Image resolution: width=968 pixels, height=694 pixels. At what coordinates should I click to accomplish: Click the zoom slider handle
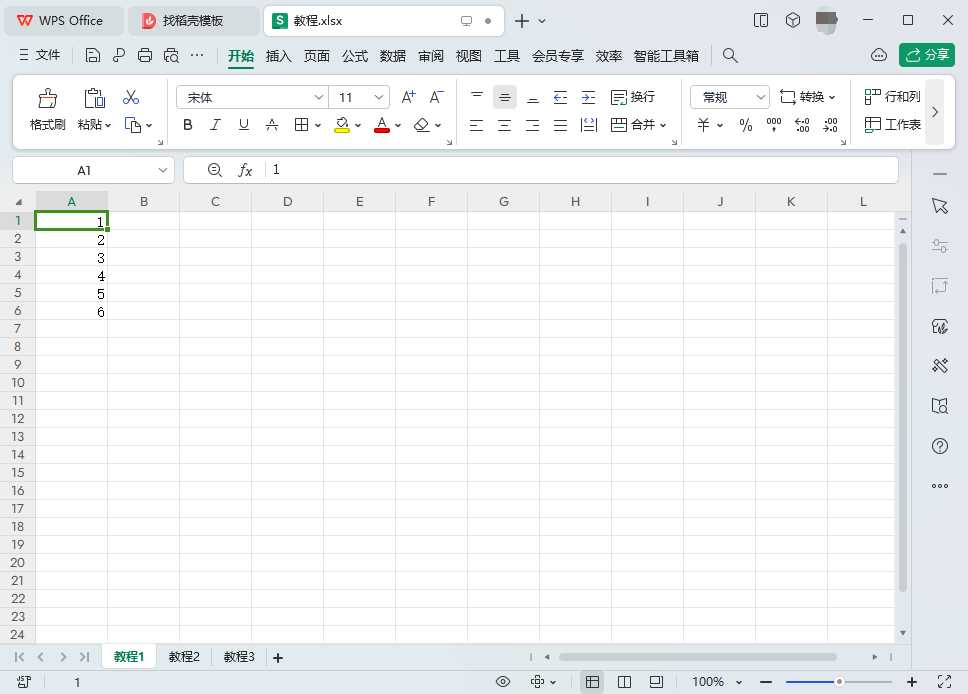click(839, 682)
